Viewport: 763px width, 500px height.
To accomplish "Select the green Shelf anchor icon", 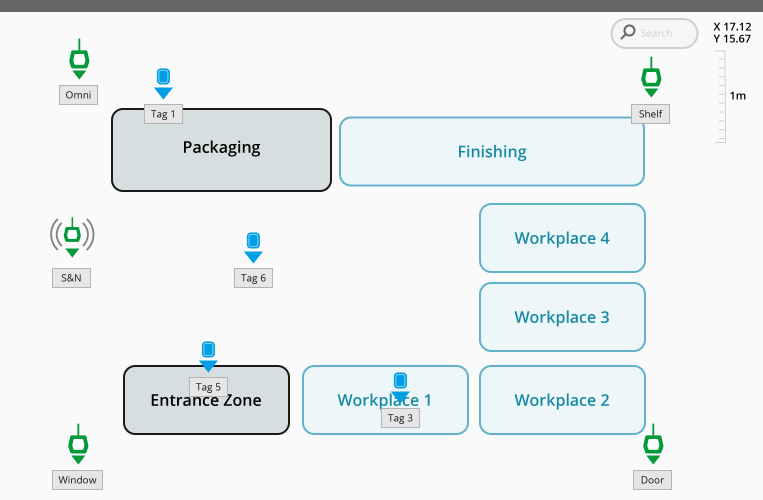I will point(650,78).
